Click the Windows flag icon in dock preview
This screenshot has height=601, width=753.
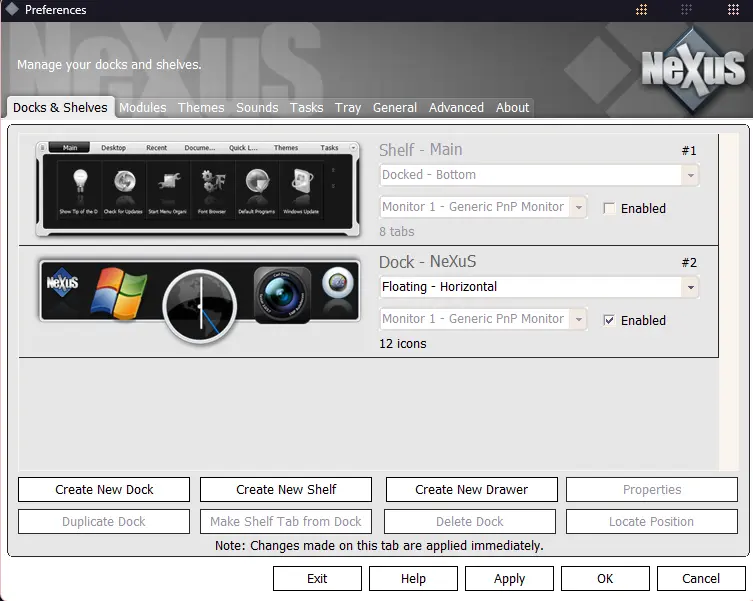(119, 293)
